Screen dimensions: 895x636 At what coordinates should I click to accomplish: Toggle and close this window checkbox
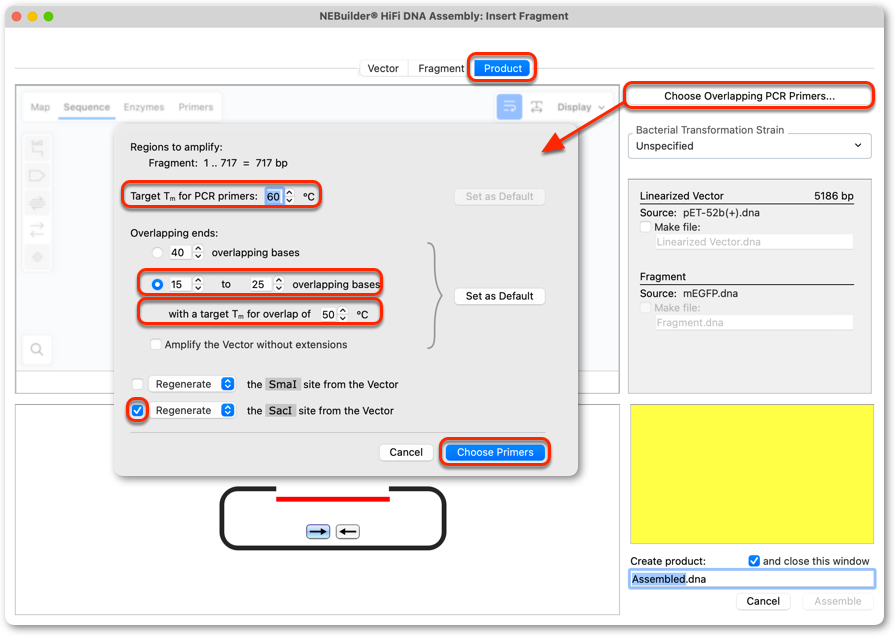754,561
